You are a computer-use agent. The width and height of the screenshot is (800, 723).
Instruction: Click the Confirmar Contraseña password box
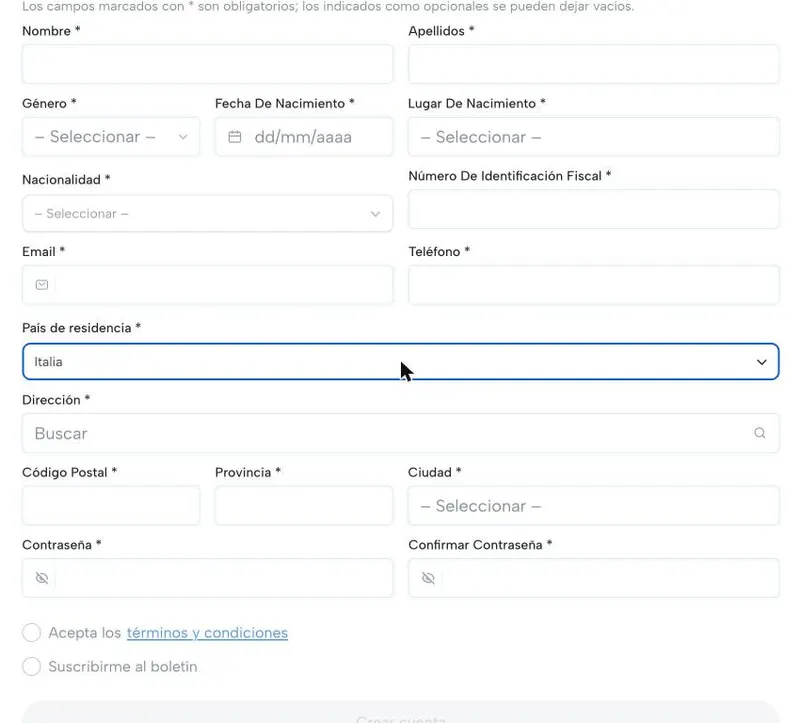(x=593, y=578)
